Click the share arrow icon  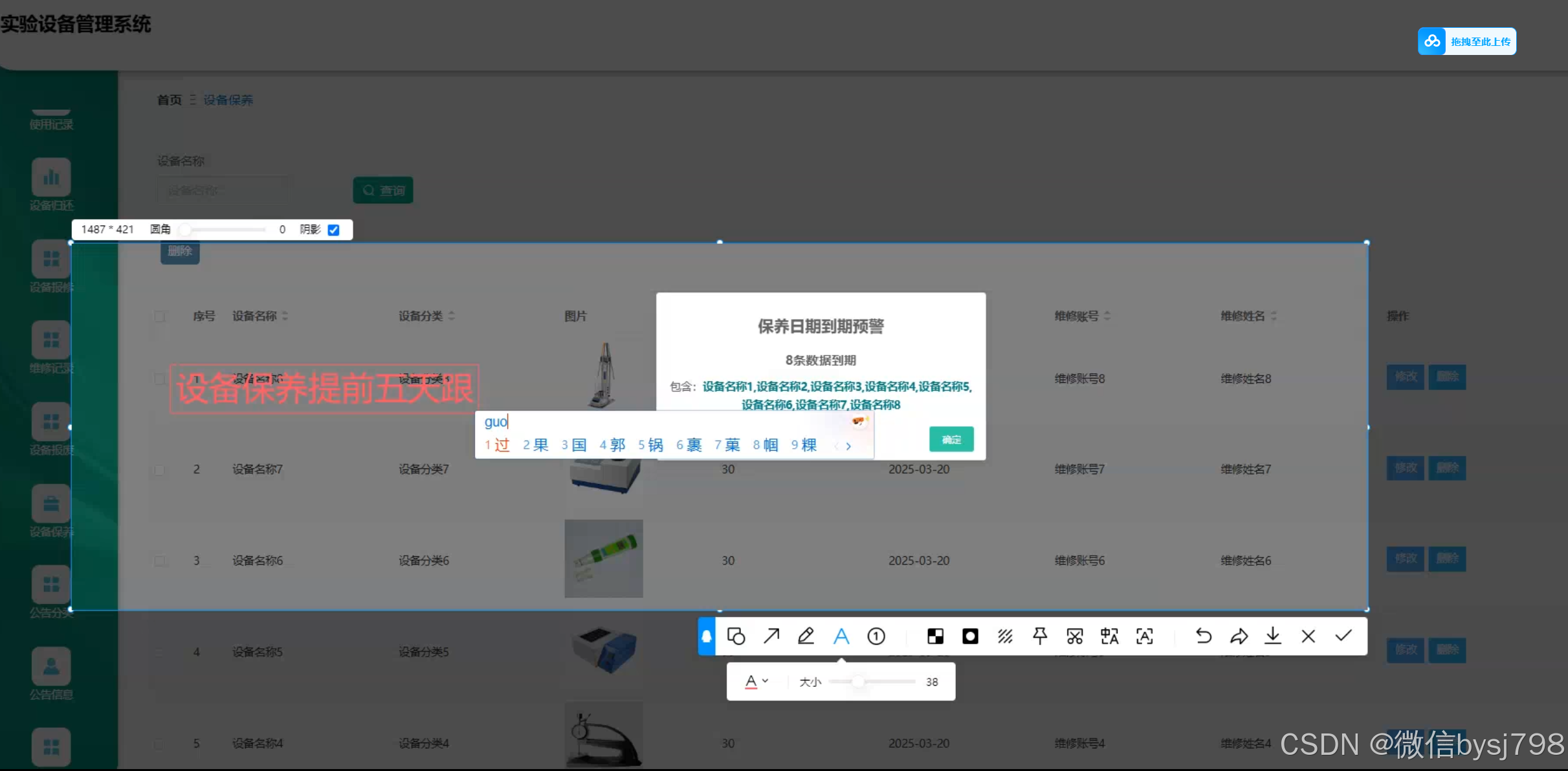(x=1239, y=636)
